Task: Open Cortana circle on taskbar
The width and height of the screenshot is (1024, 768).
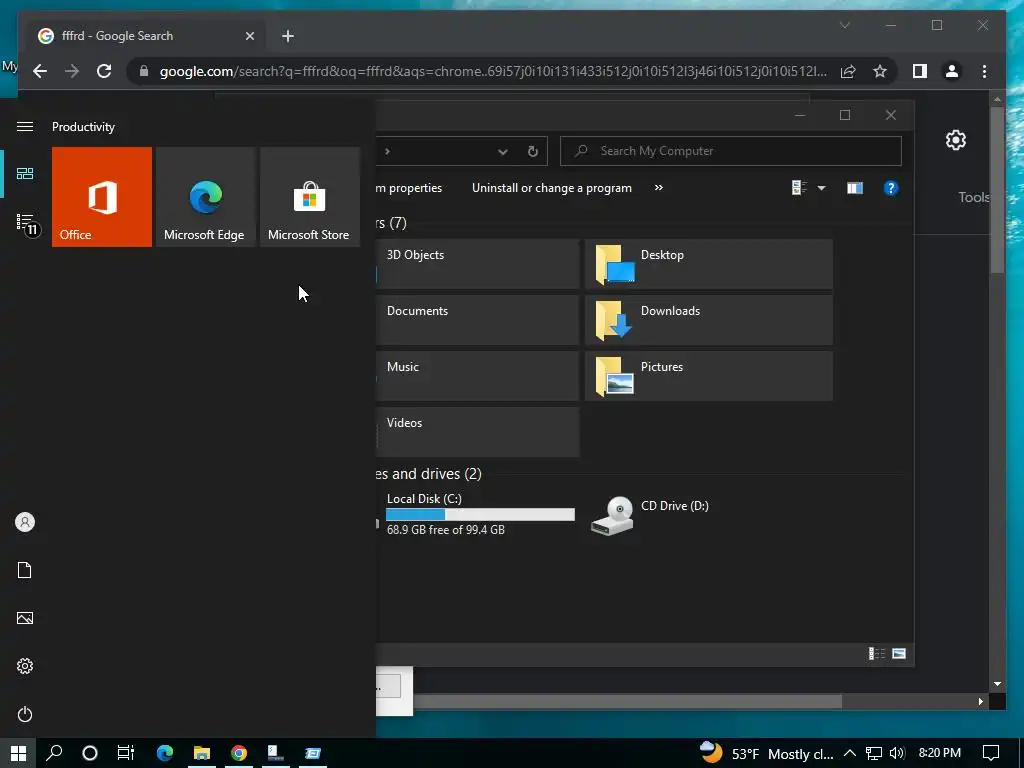Action: [90, 753]
